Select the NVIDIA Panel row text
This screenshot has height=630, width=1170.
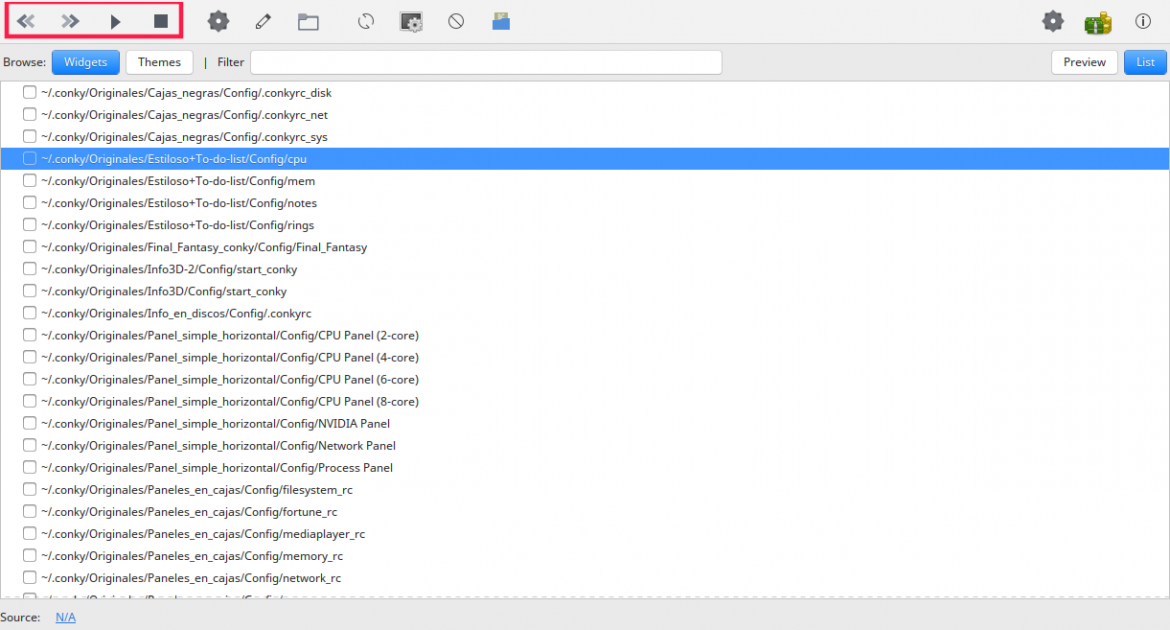[x=216, y=423]
